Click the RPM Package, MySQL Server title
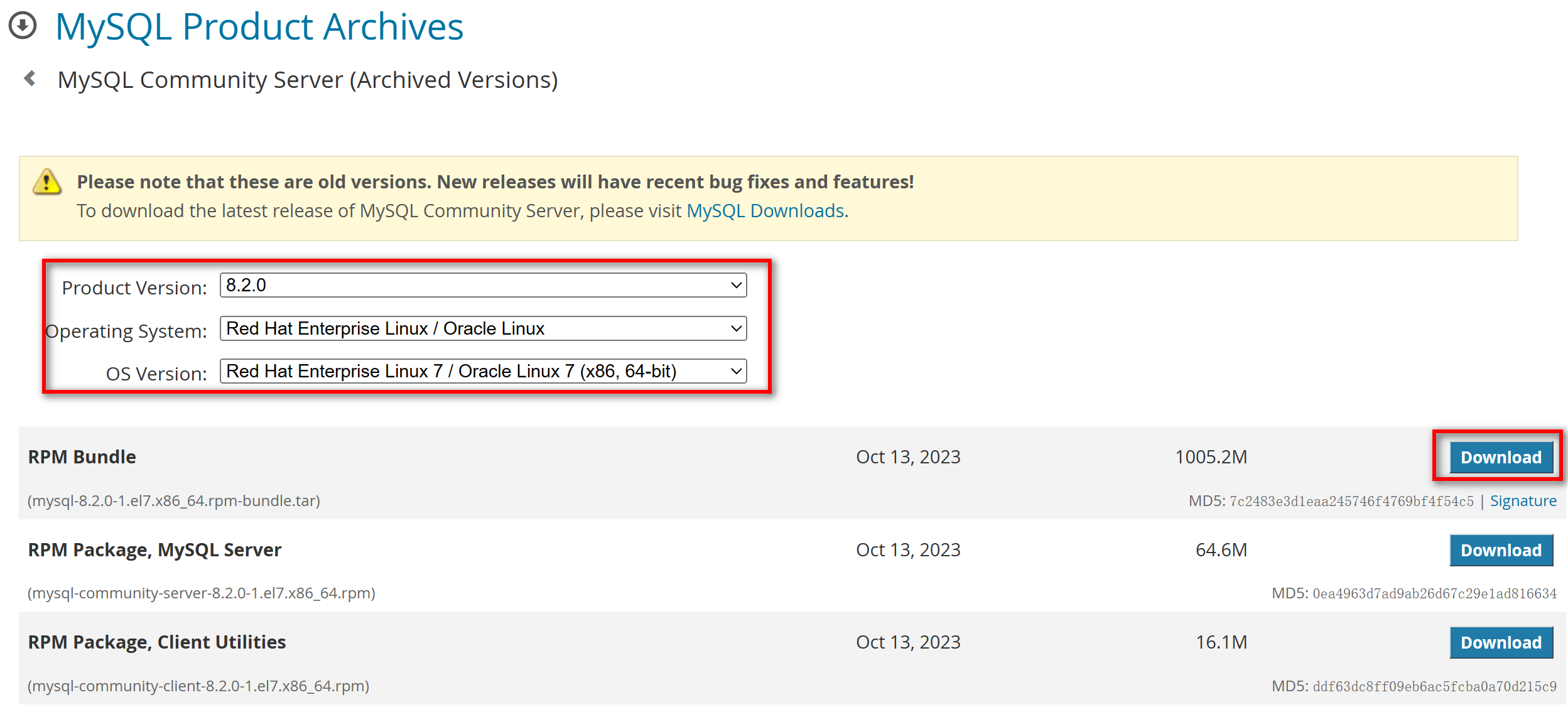Screen dimensions: 1568x712 [x=154, y=550]
